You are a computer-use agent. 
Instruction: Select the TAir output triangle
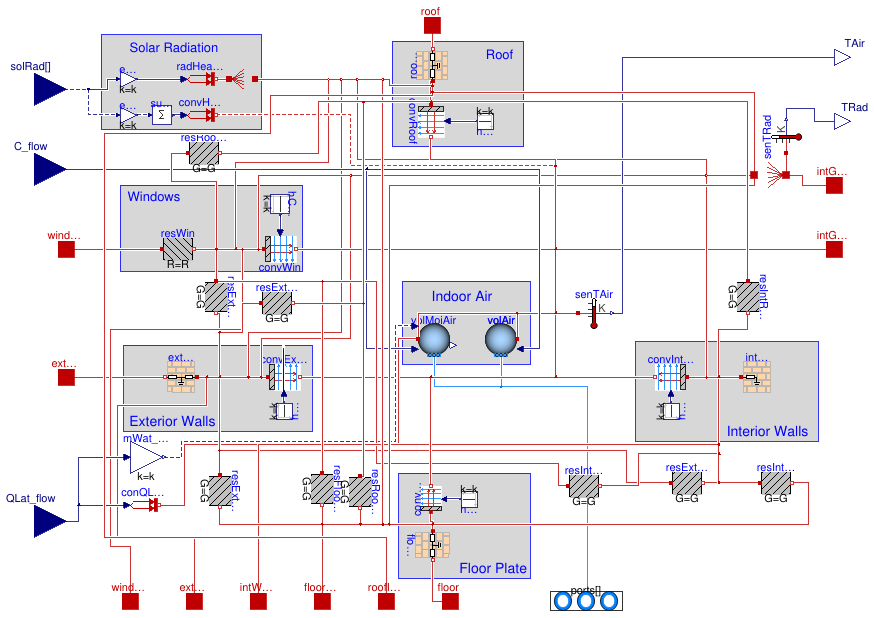[842, 57]
